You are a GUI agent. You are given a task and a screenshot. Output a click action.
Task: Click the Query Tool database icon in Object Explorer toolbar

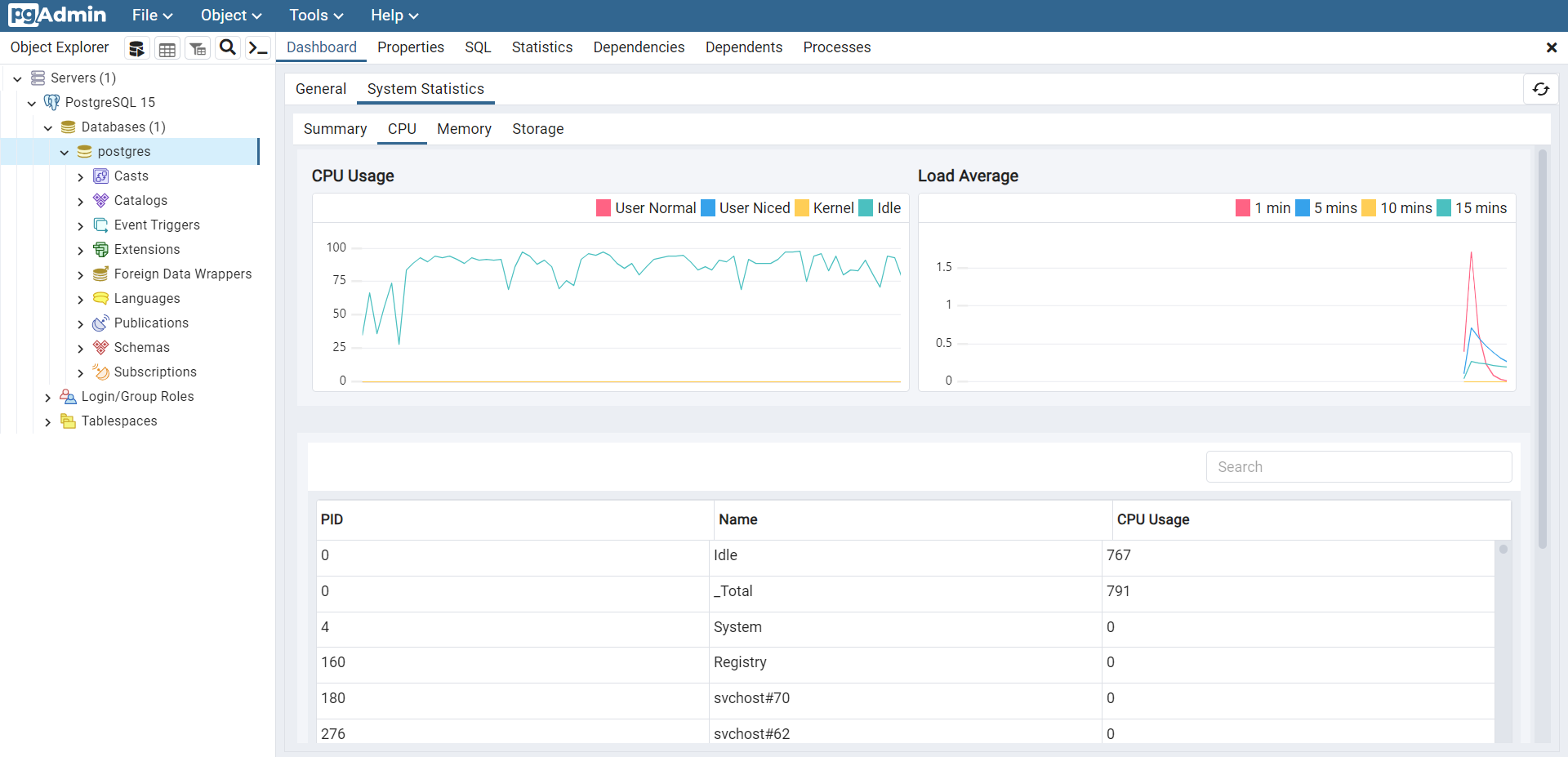136,49
